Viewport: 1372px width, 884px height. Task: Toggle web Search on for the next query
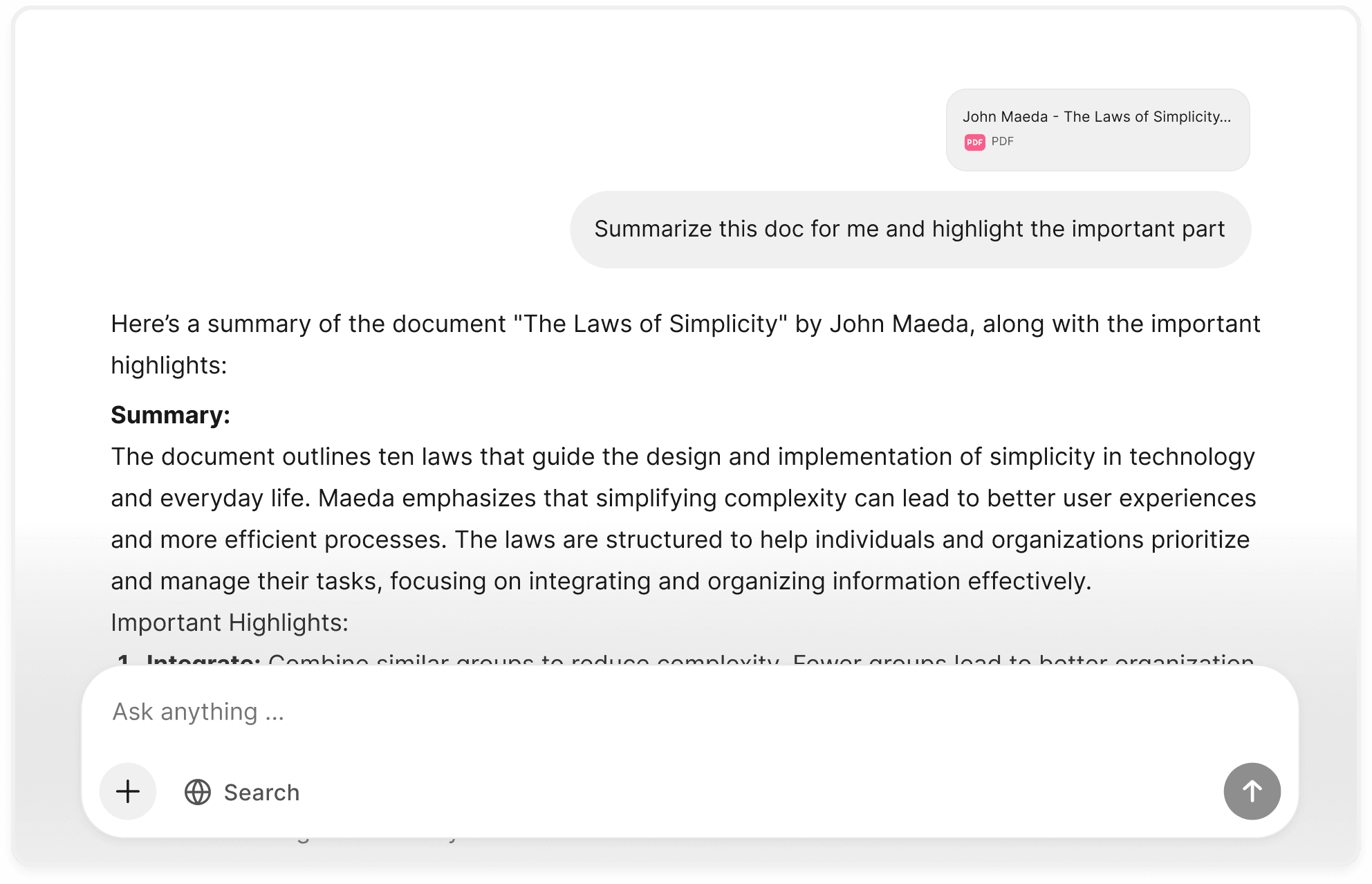pyautogui.click(x=241, y=791)
